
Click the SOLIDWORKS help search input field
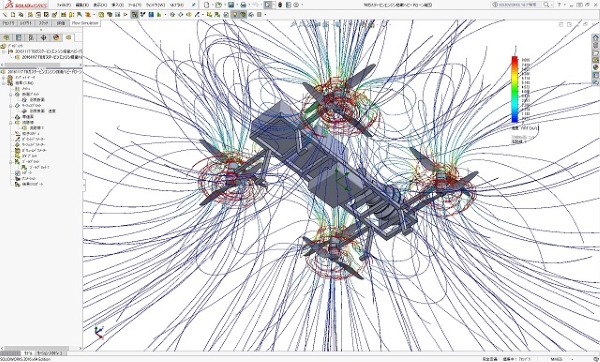(518, 5)
